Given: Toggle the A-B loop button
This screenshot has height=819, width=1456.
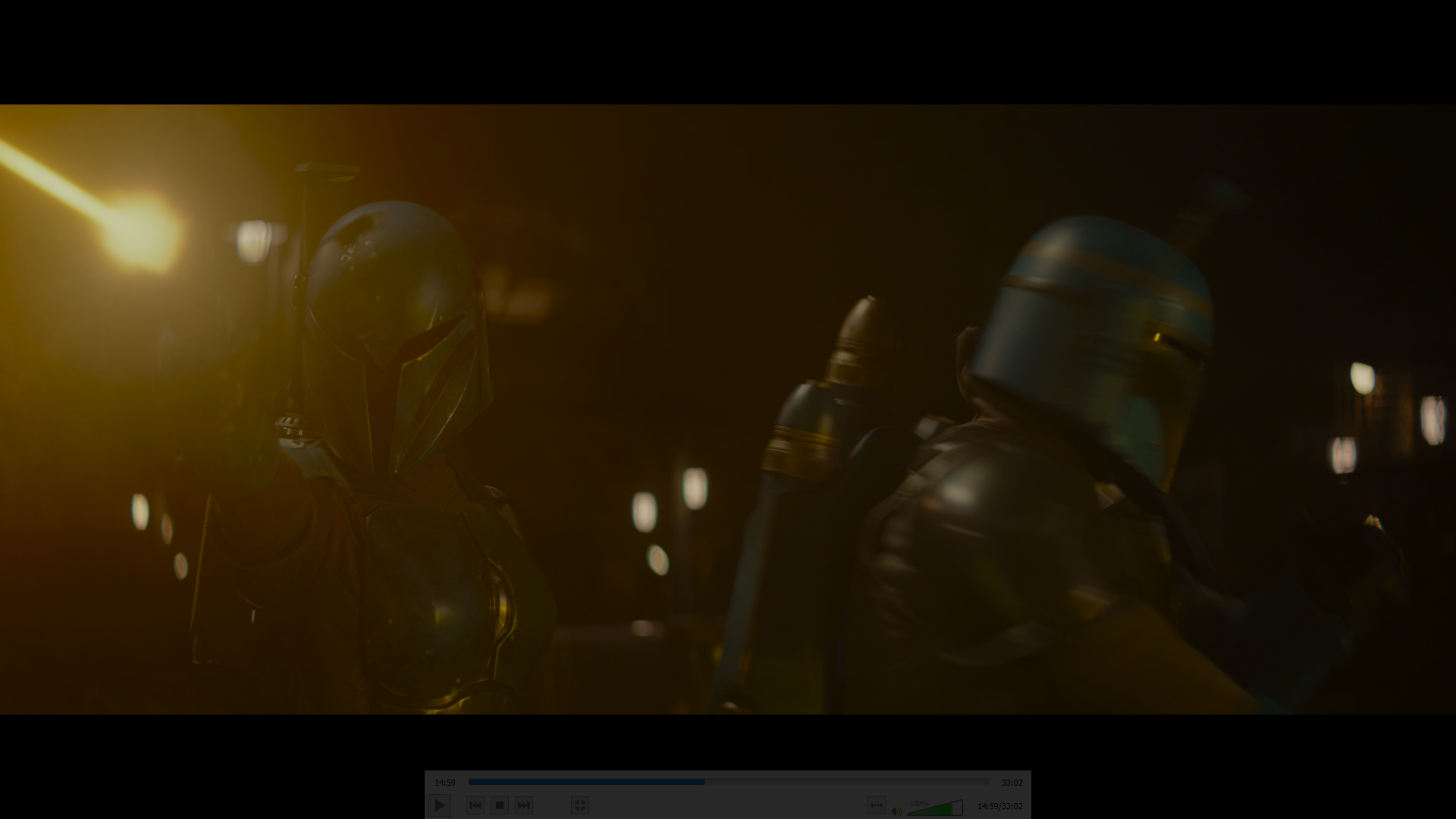Looking at the screenshot, I should [877, 805].
